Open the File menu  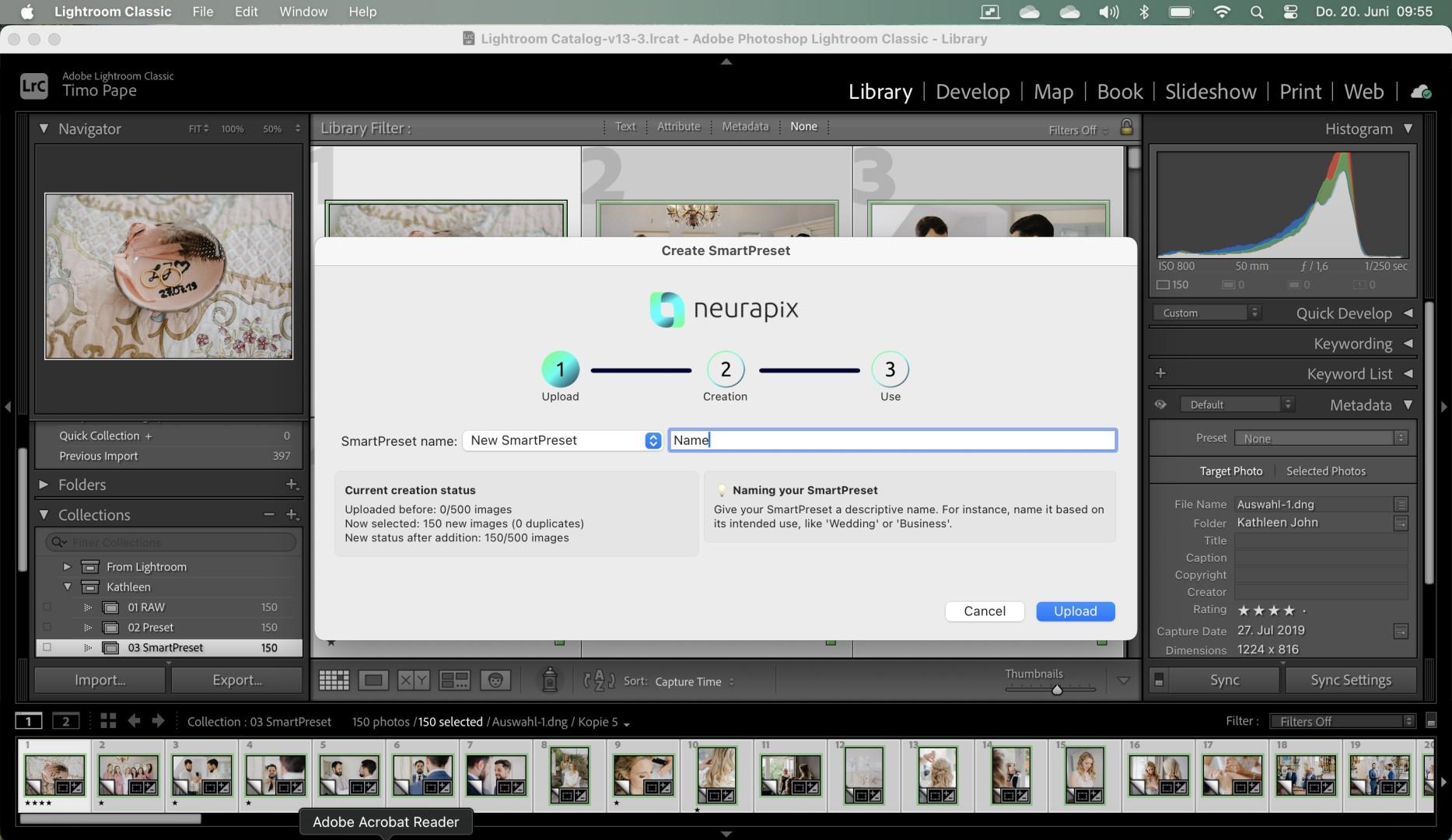click(203, 12)
